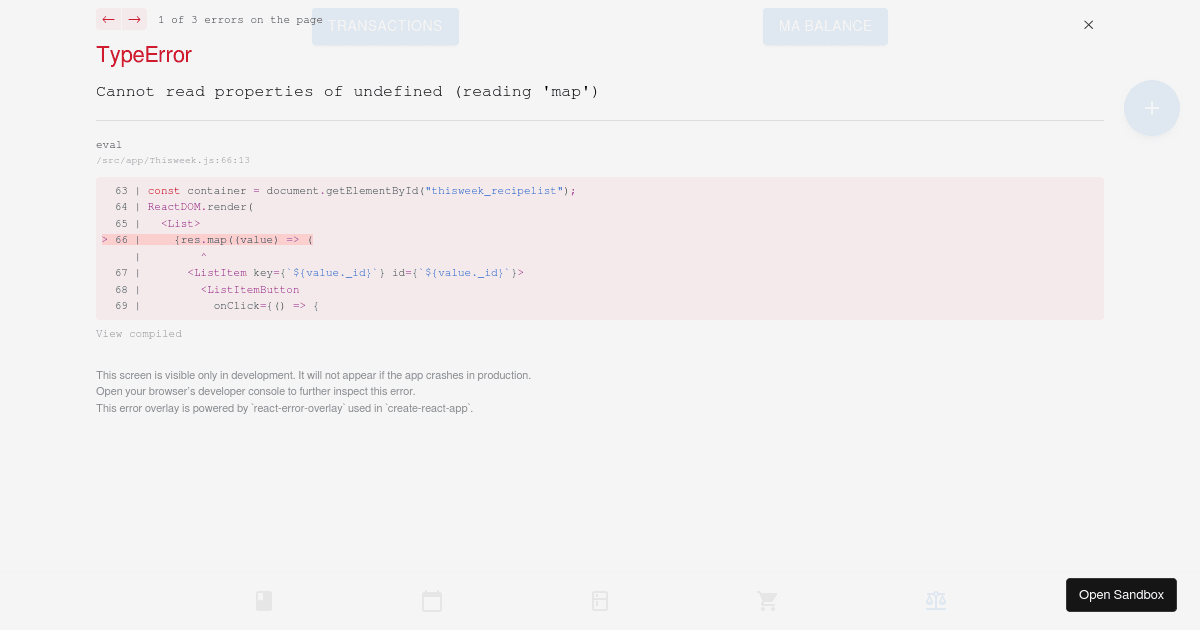1200x630 pixels.
Task: Select the TypeError heading text
Action: [x=144, y=55]
